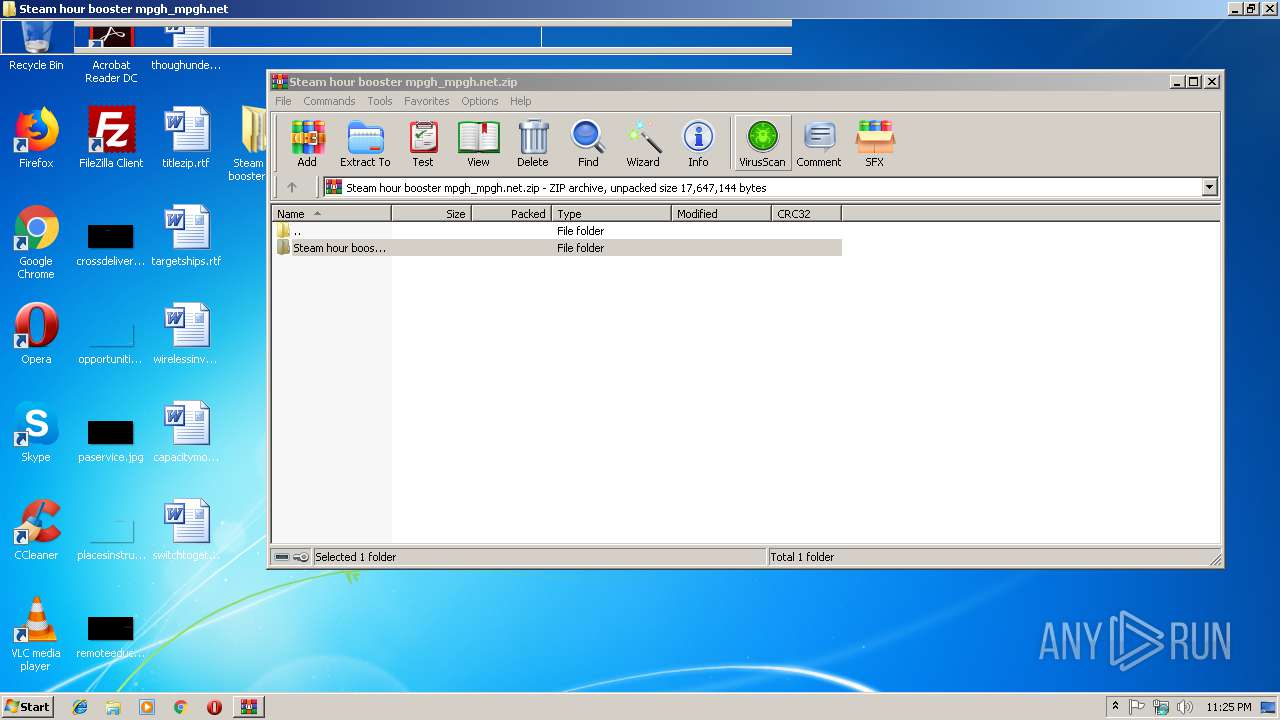Sort by the Name column header
This screenshot has height=720, width=1280.
click(332, 213)
